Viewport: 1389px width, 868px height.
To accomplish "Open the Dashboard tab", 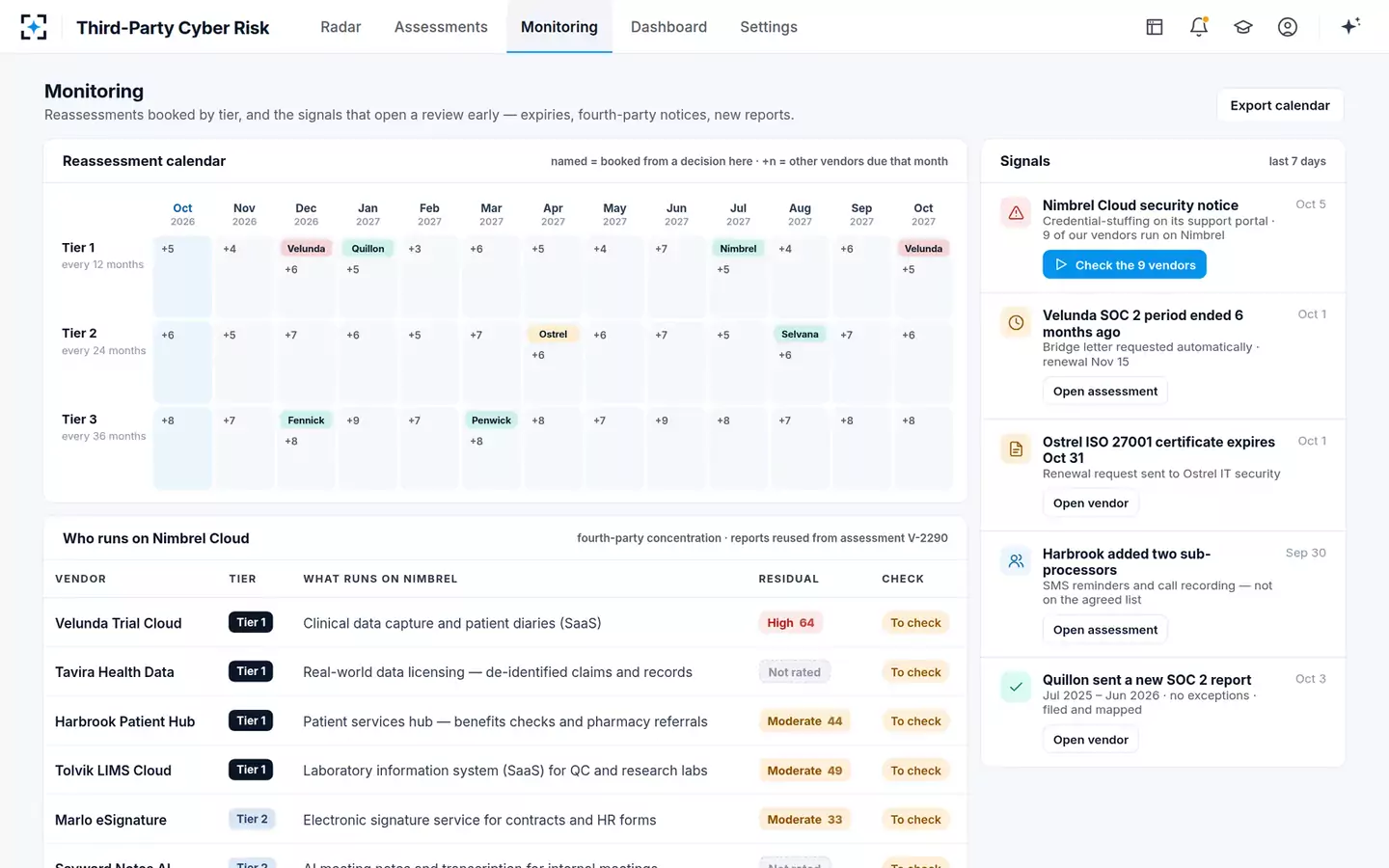I will click(668, 27).
